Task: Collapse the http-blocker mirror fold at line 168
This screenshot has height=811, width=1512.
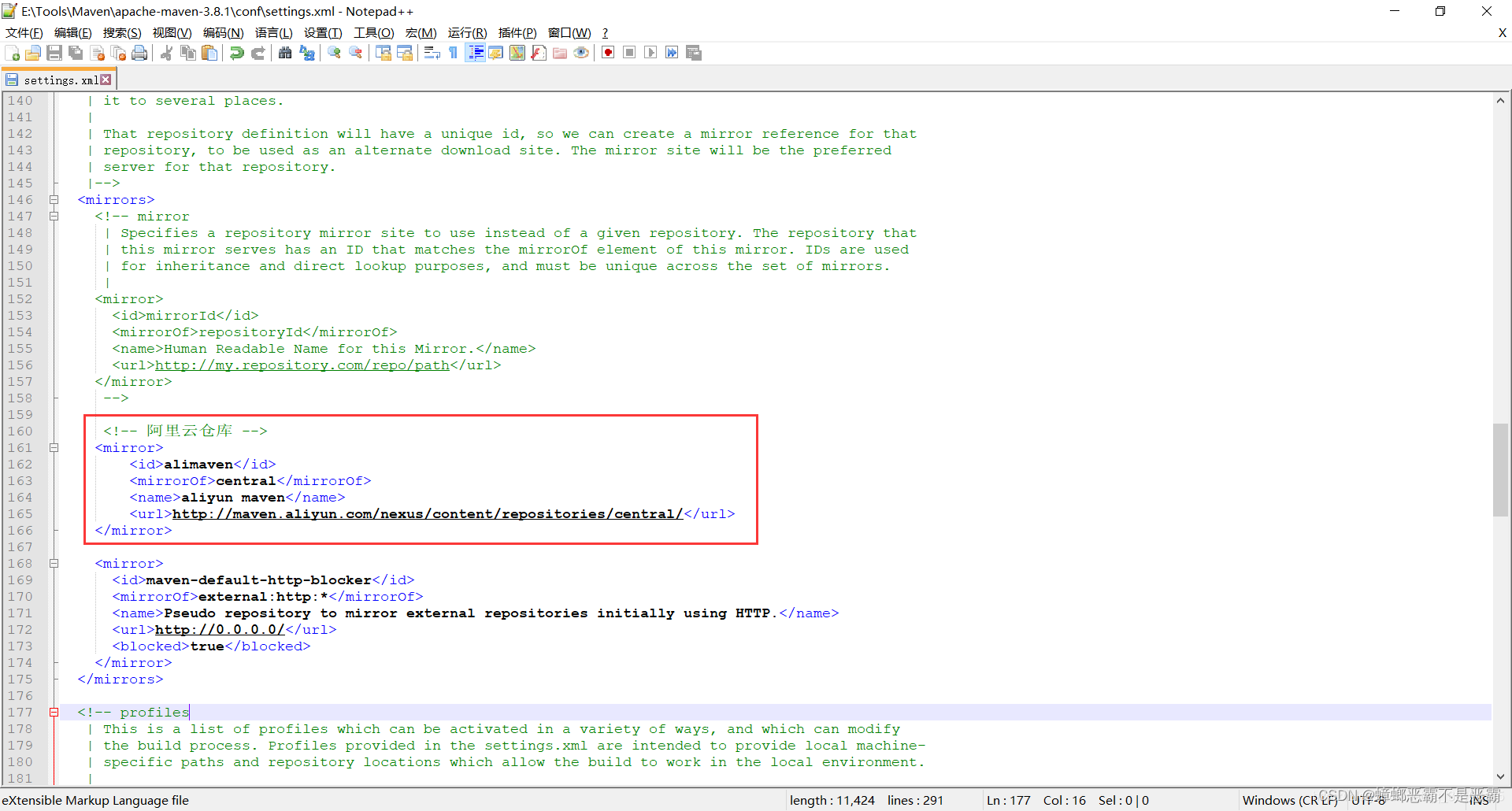Action: click(x=54, y=564)
